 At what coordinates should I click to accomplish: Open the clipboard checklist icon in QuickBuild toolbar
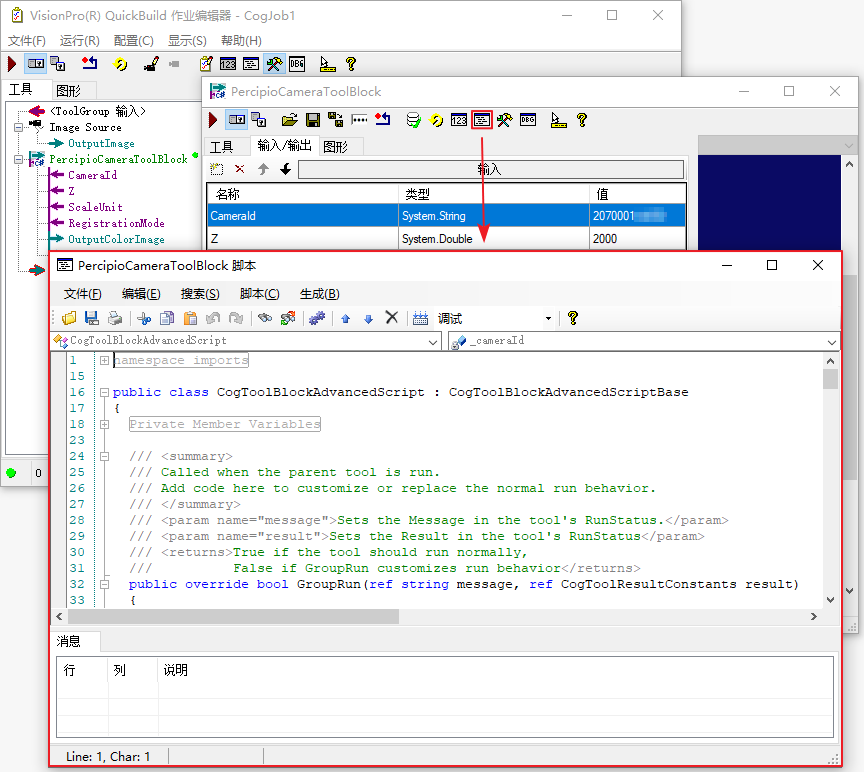pos(206,64)
